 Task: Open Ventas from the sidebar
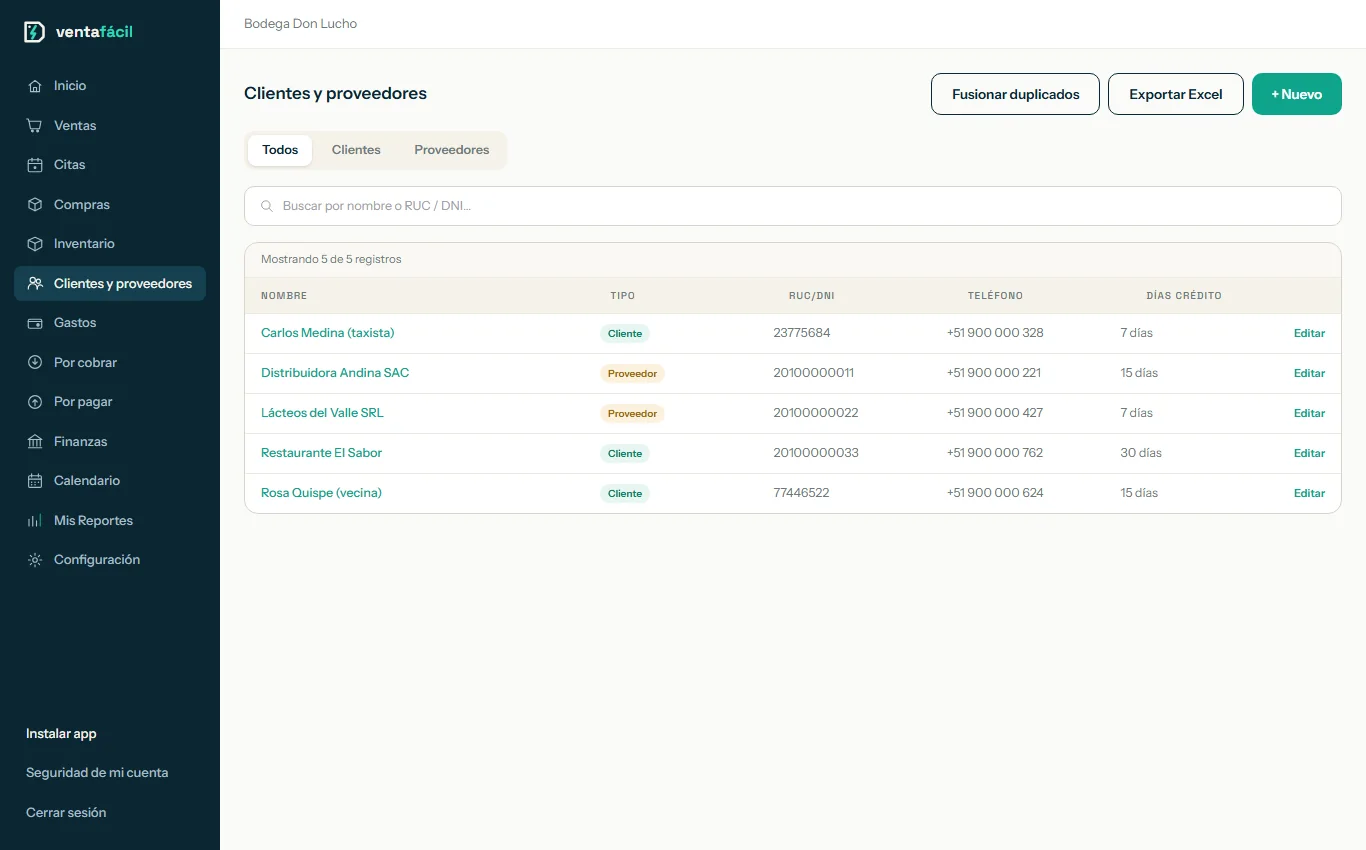pyautogui.click(x=110, y=126)
